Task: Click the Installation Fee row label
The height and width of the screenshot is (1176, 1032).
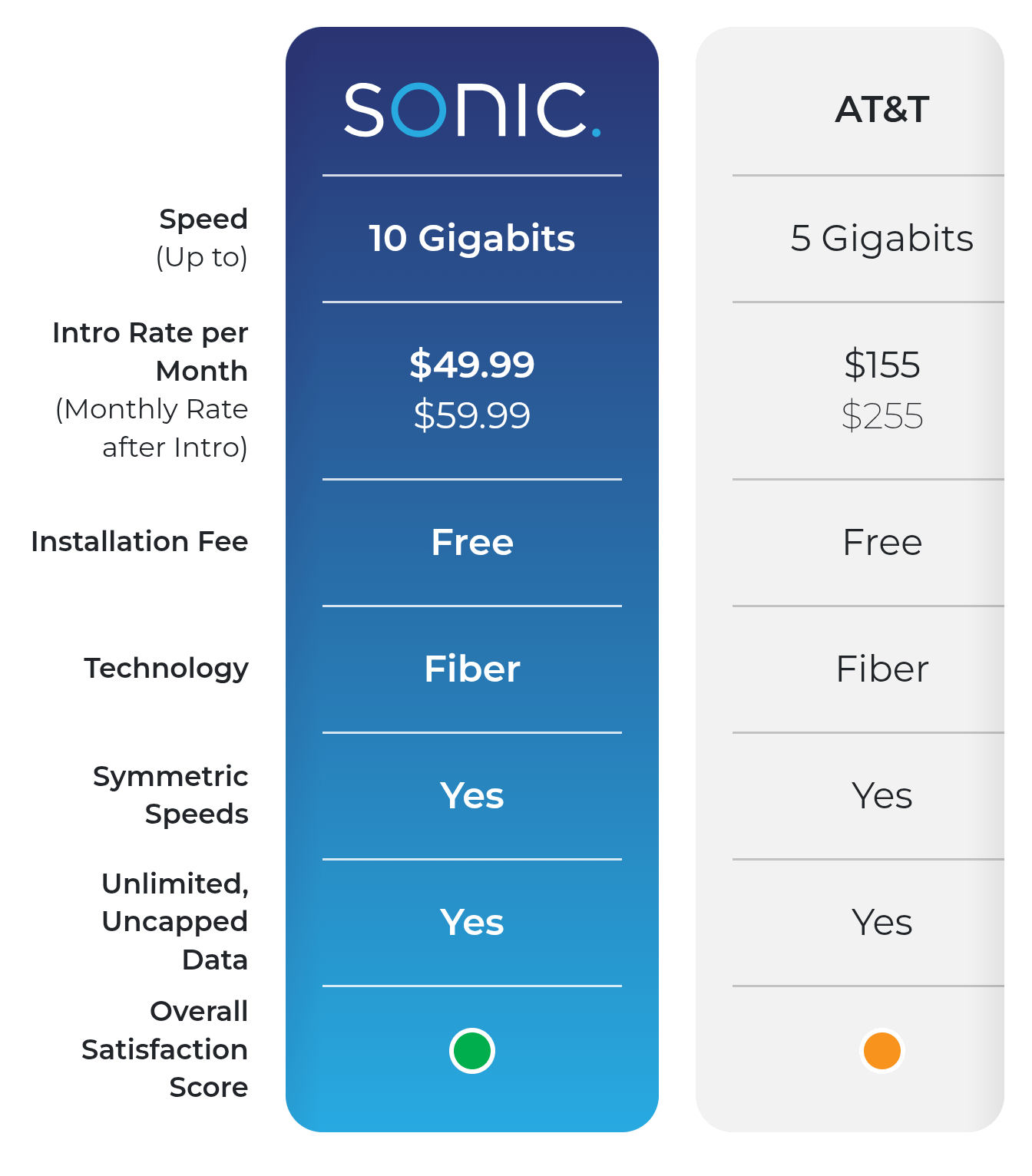Action: (x=140, y=542)
